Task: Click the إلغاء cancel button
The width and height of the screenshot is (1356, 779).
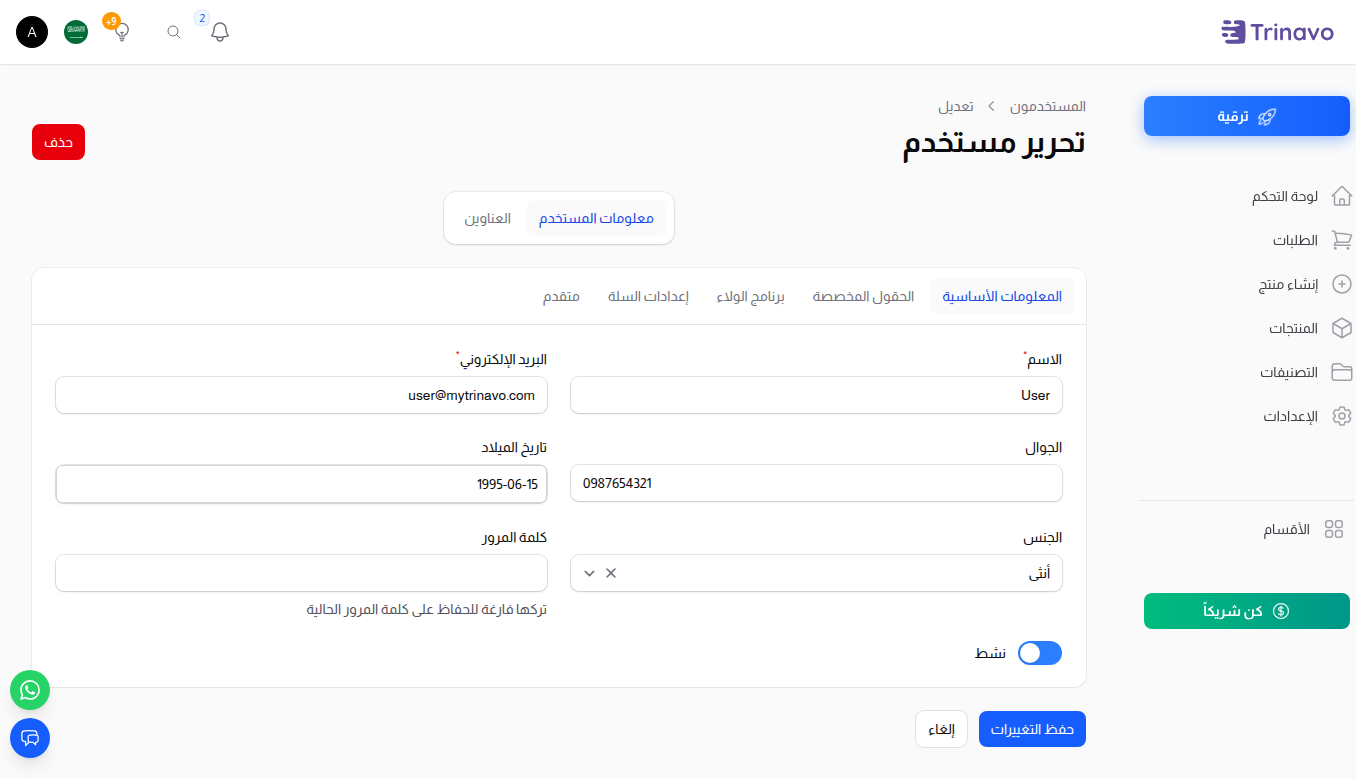Action: pyautogui.click(x=941, y=729)
